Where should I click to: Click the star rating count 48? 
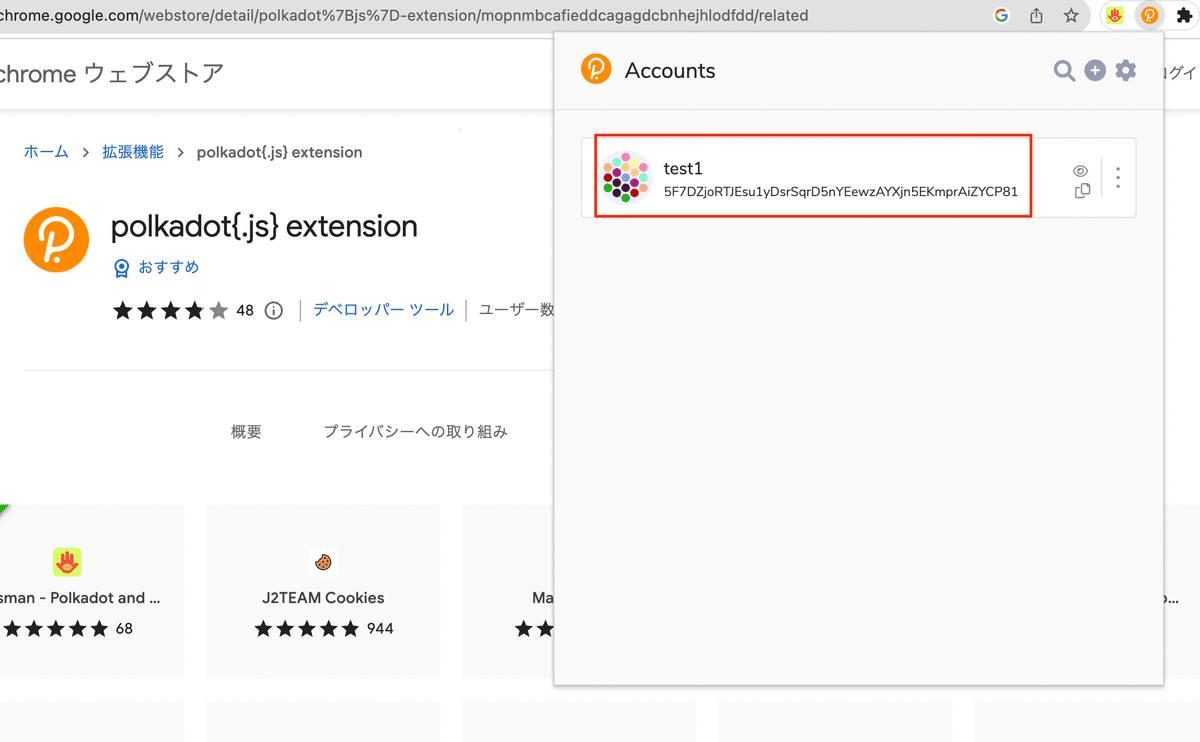(245, 310)
